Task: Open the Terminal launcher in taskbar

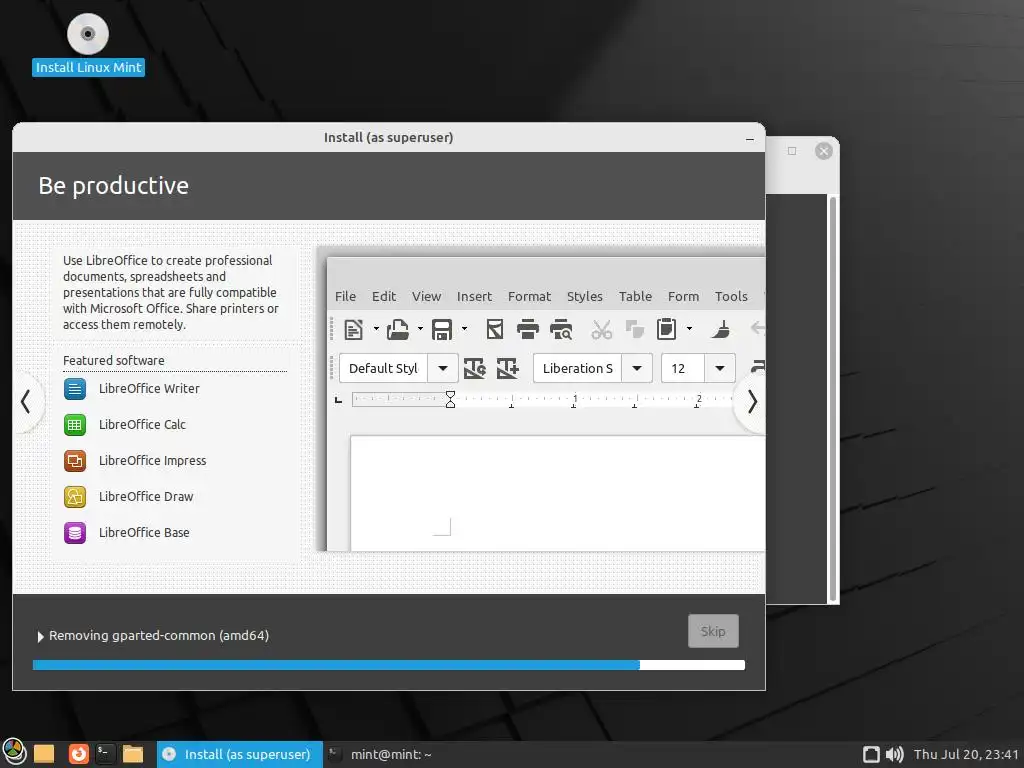Action: tap(105, 754)
